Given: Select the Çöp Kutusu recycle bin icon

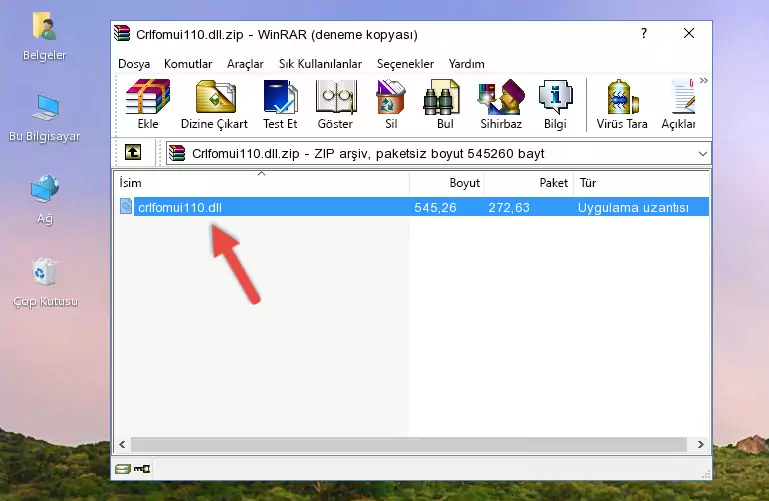Looking at the screenshot, I should point(45,272).
